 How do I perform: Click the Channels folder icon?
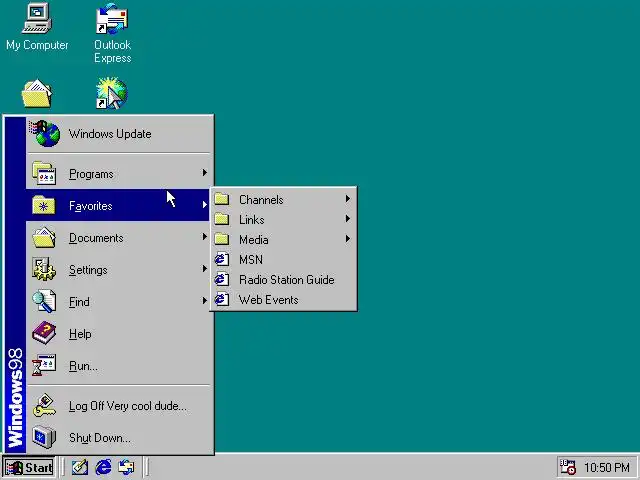tap(222, 199)
